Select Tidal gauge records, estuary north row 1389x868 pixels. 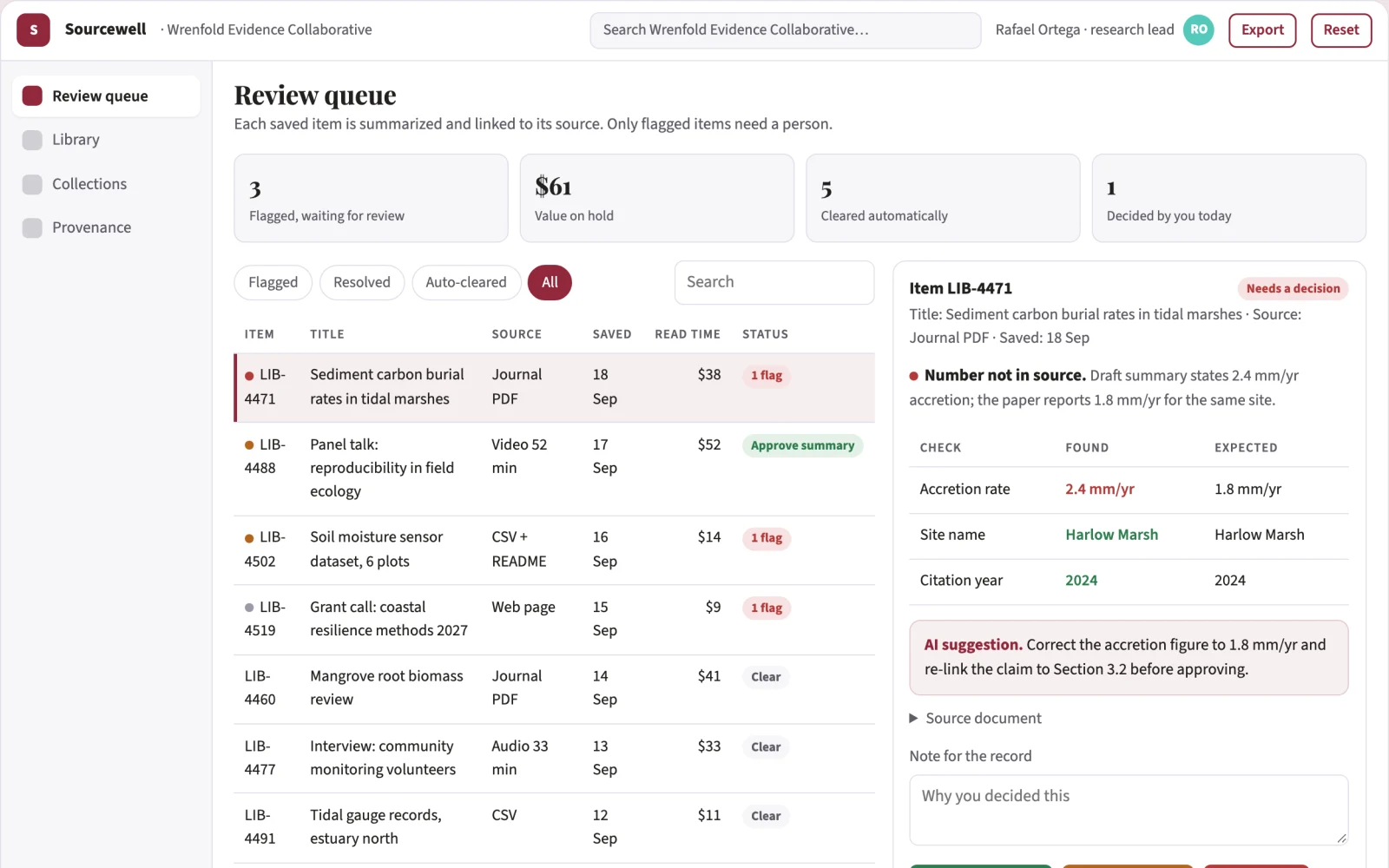(554, 827)
